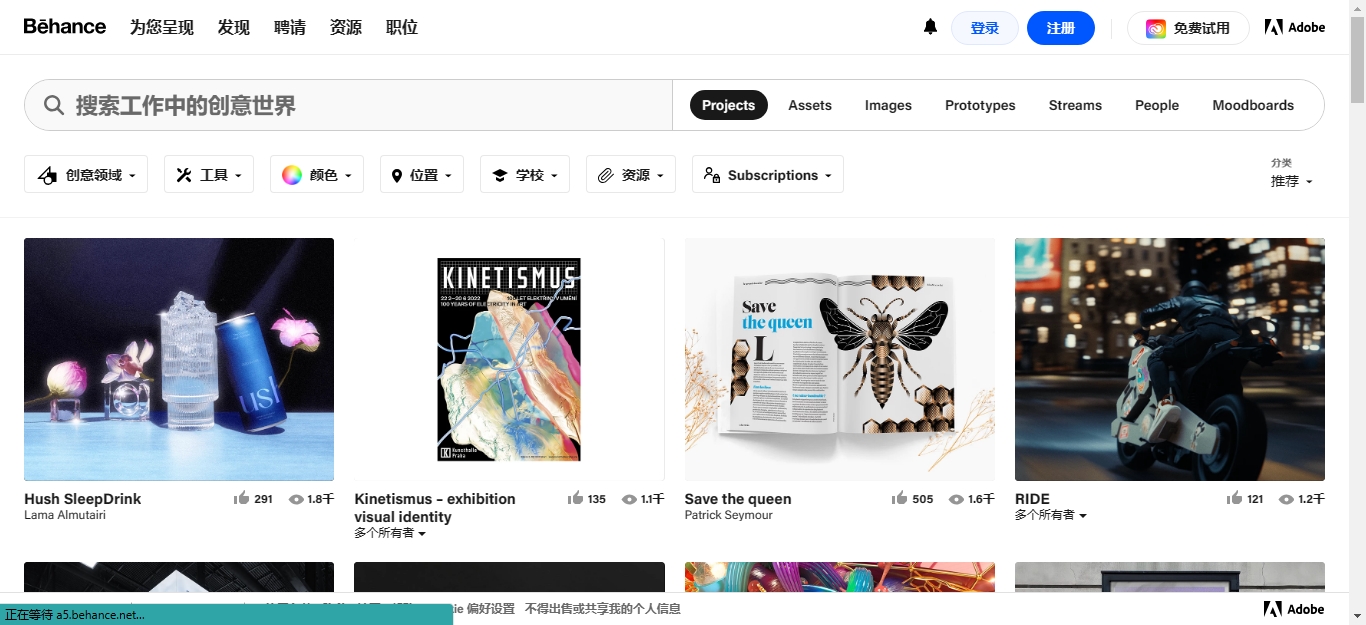Screen dimensions: 1366x625
Task: Select the Projects search tab
Action: coord(728,105)
